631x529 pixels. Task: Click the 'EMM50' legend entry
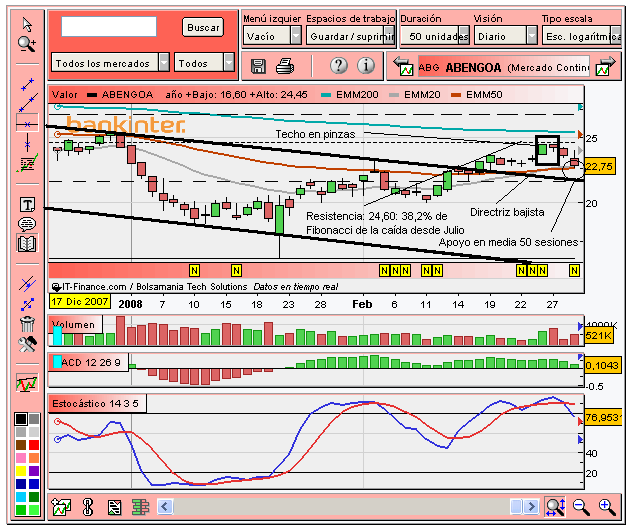pos(476,95)
